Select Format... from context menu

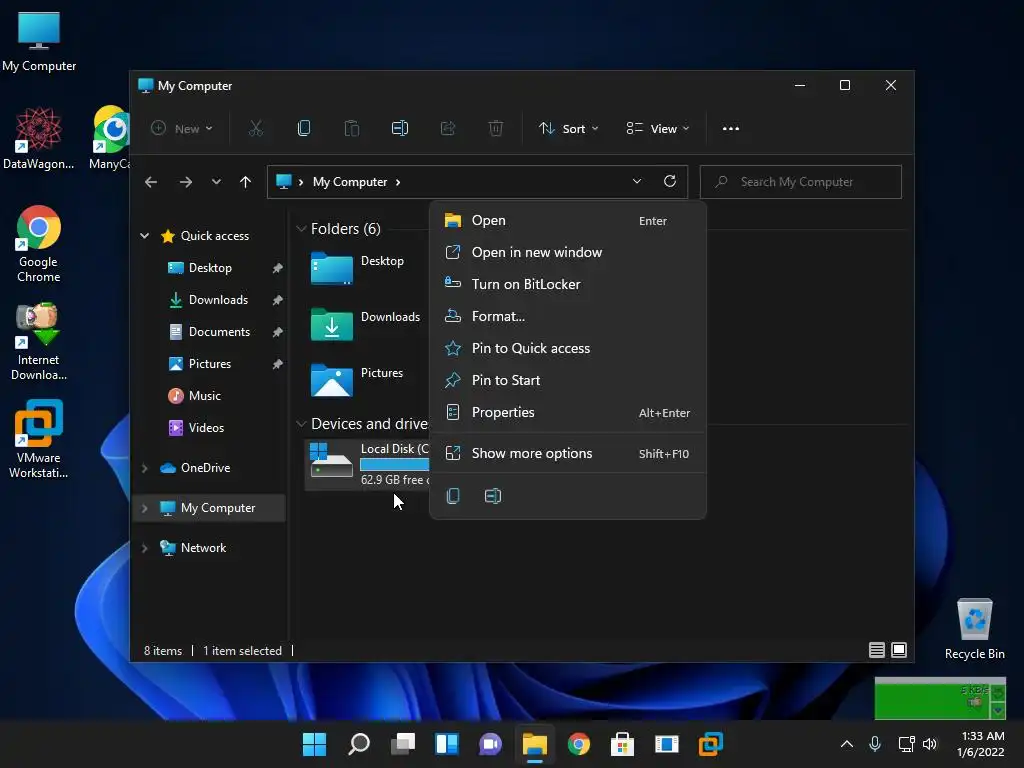point(568,317)
